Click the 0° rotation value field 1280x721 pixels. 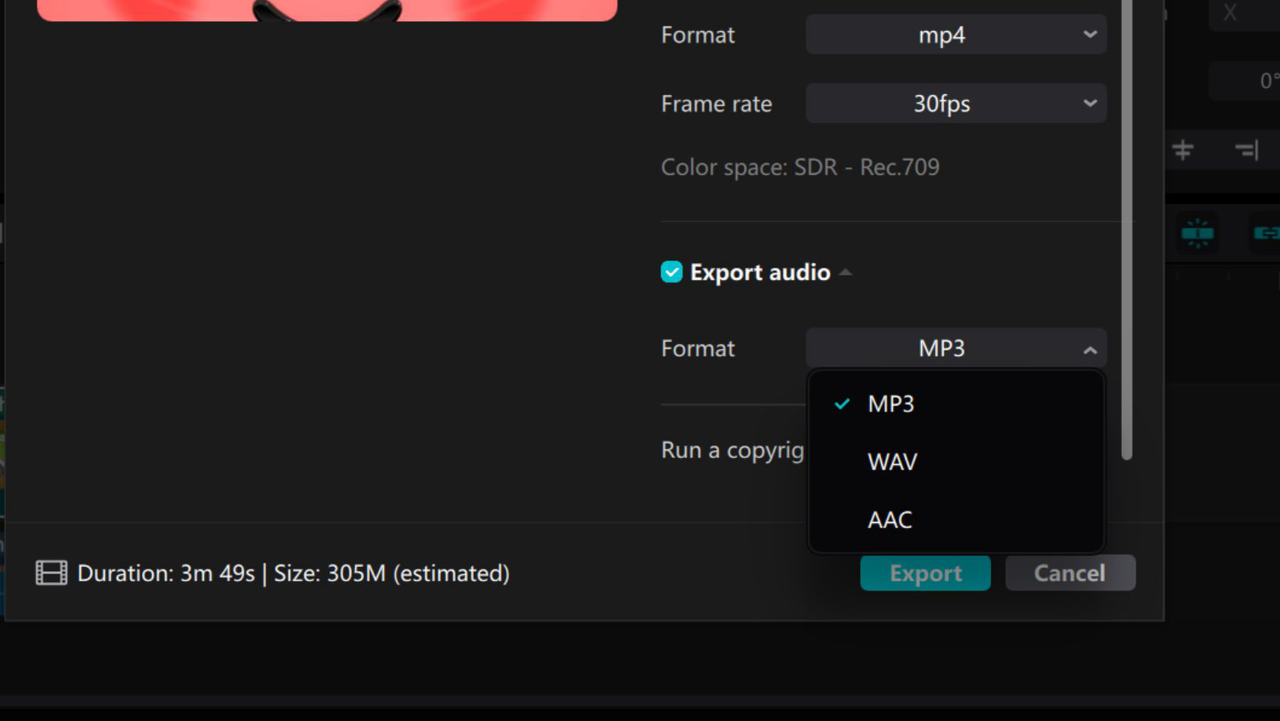1270,80
